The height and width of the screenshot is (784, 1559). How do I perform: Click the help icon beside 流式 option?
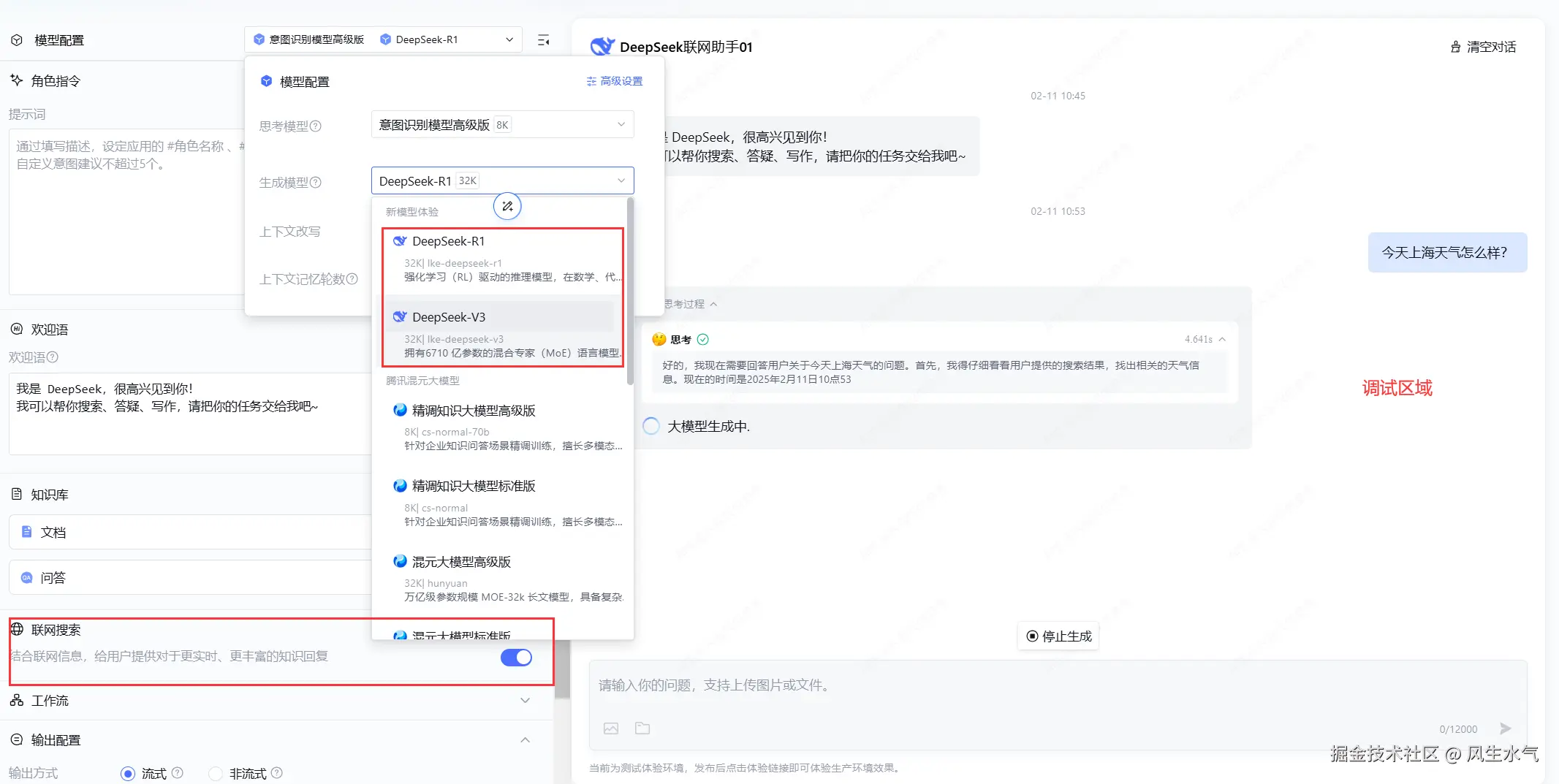click(178, 772)
